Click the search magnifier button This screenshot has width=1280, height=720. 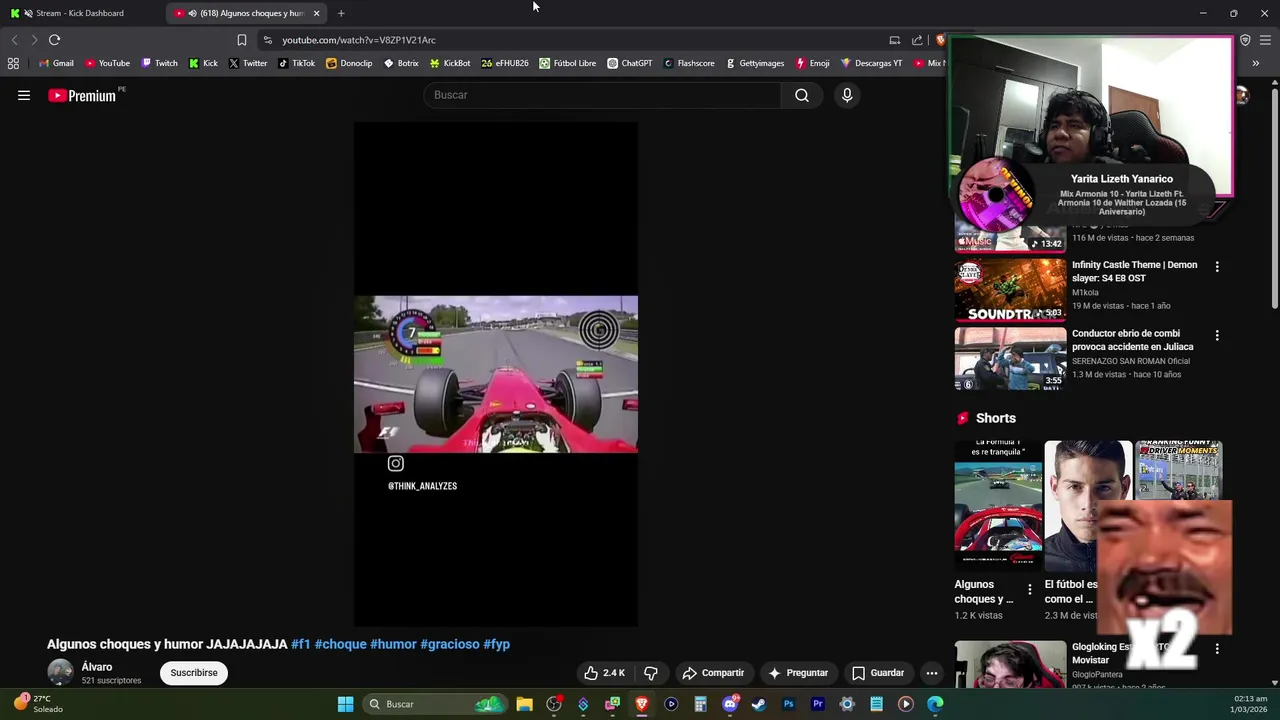pos(802,95)
